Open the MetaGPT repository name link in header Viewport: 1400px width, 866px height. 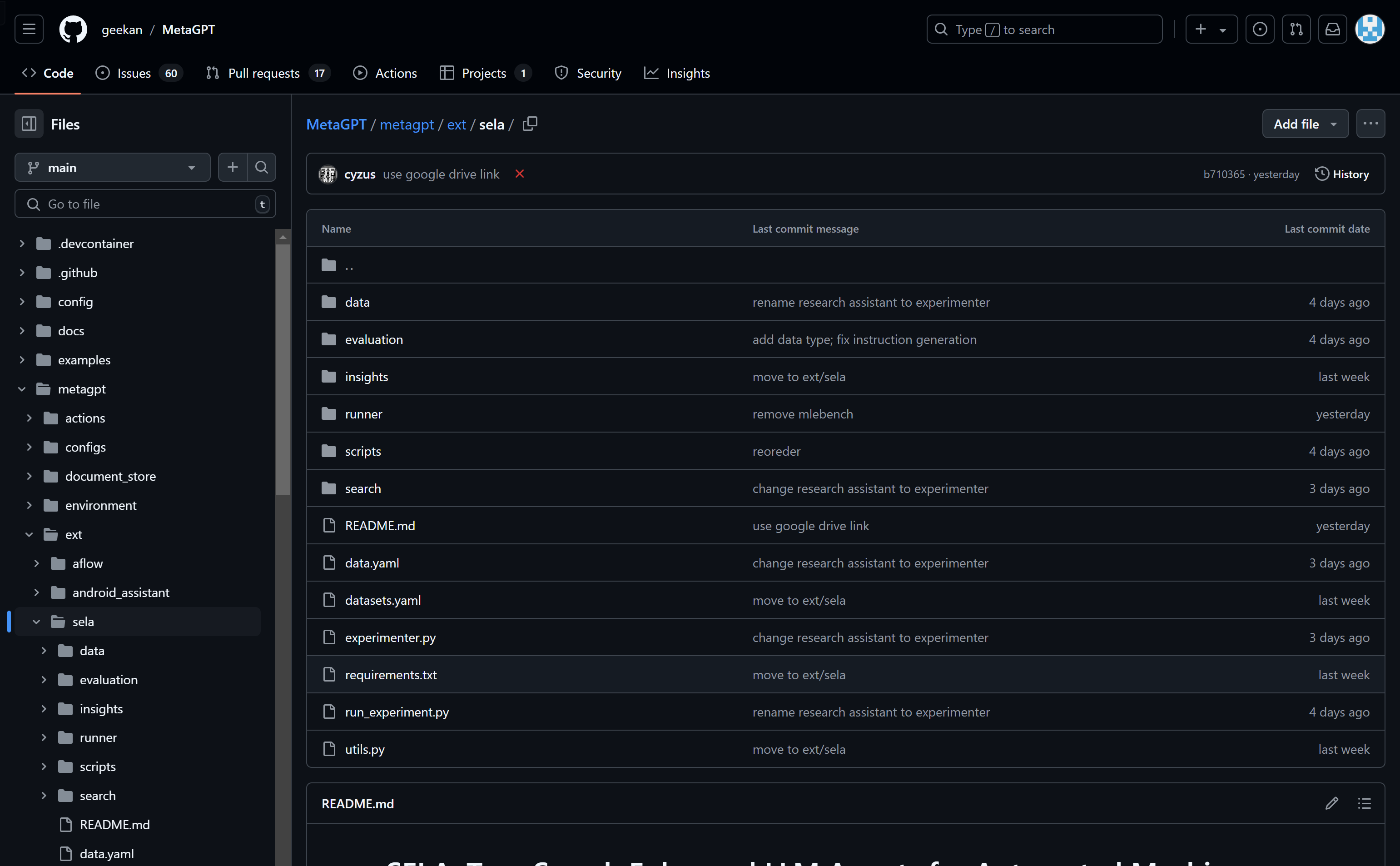tap(189, 29)
